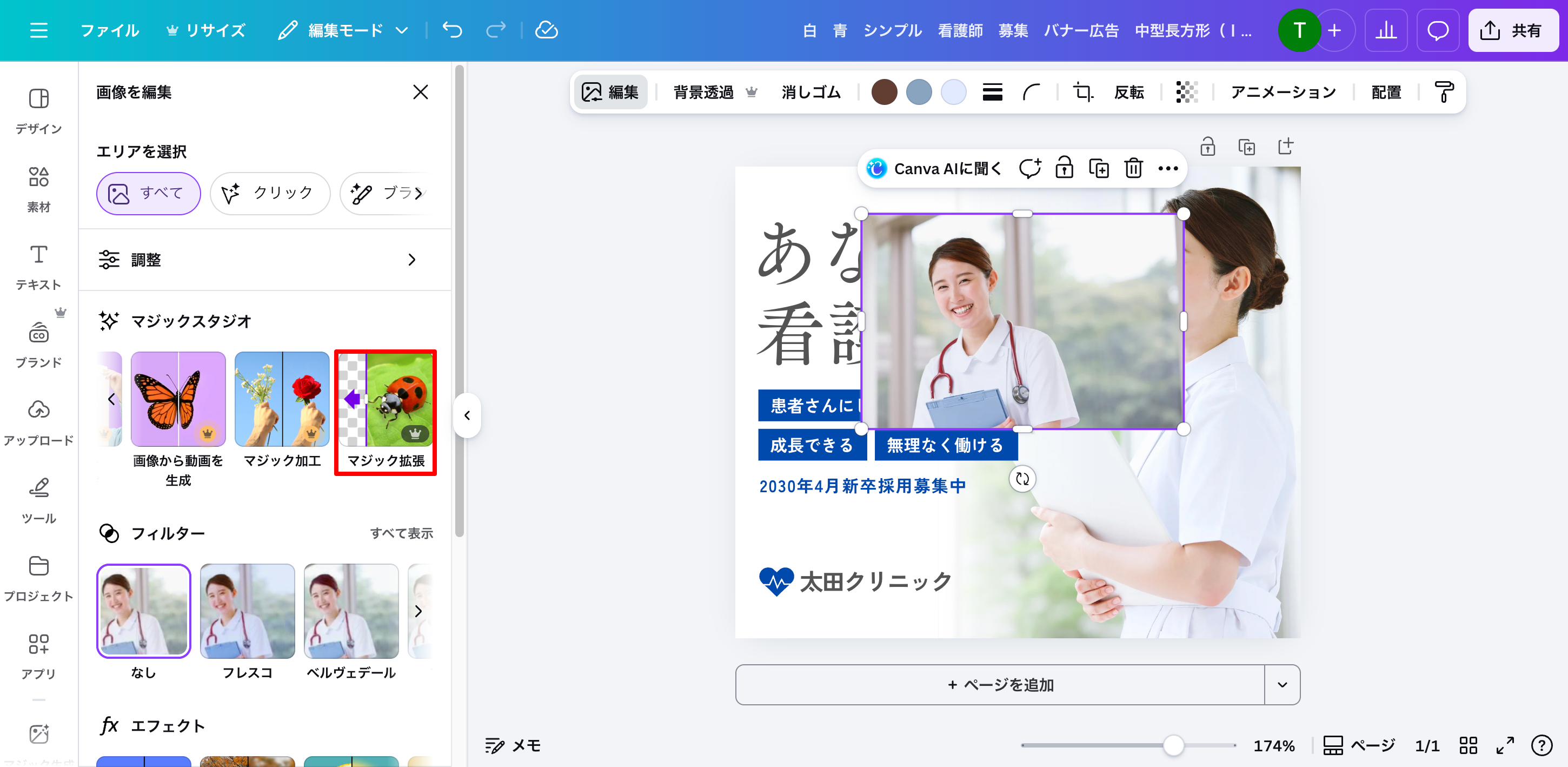
Task: Open the ファイル menu
Action: (110, 30)
